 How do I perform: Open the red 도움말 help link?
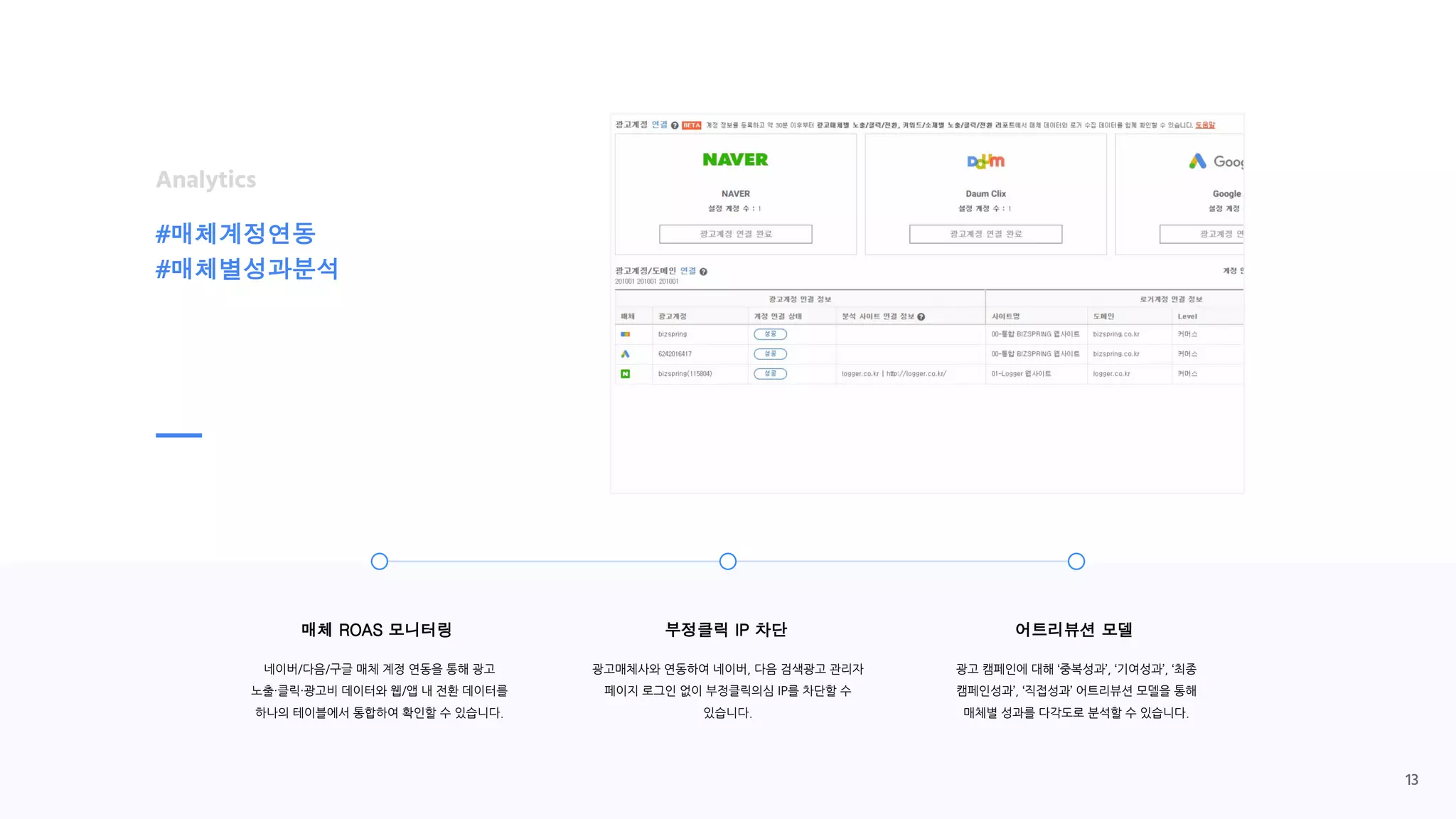(1205, 125)
